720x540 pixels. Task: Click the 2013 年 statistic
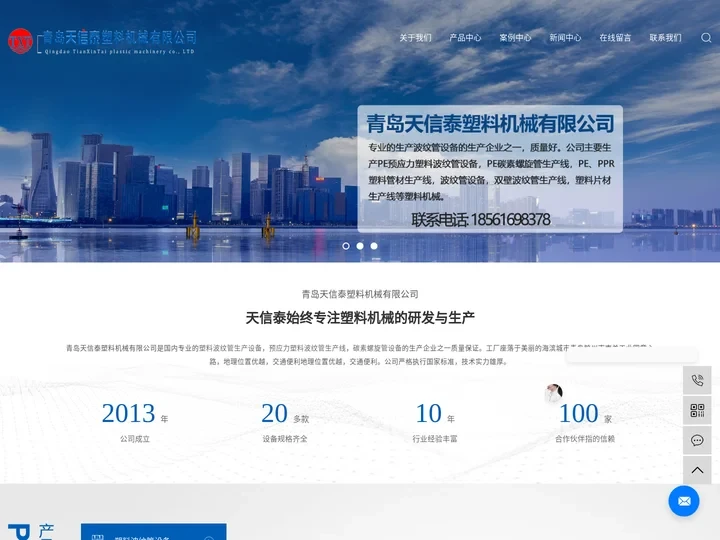[135, 413]
